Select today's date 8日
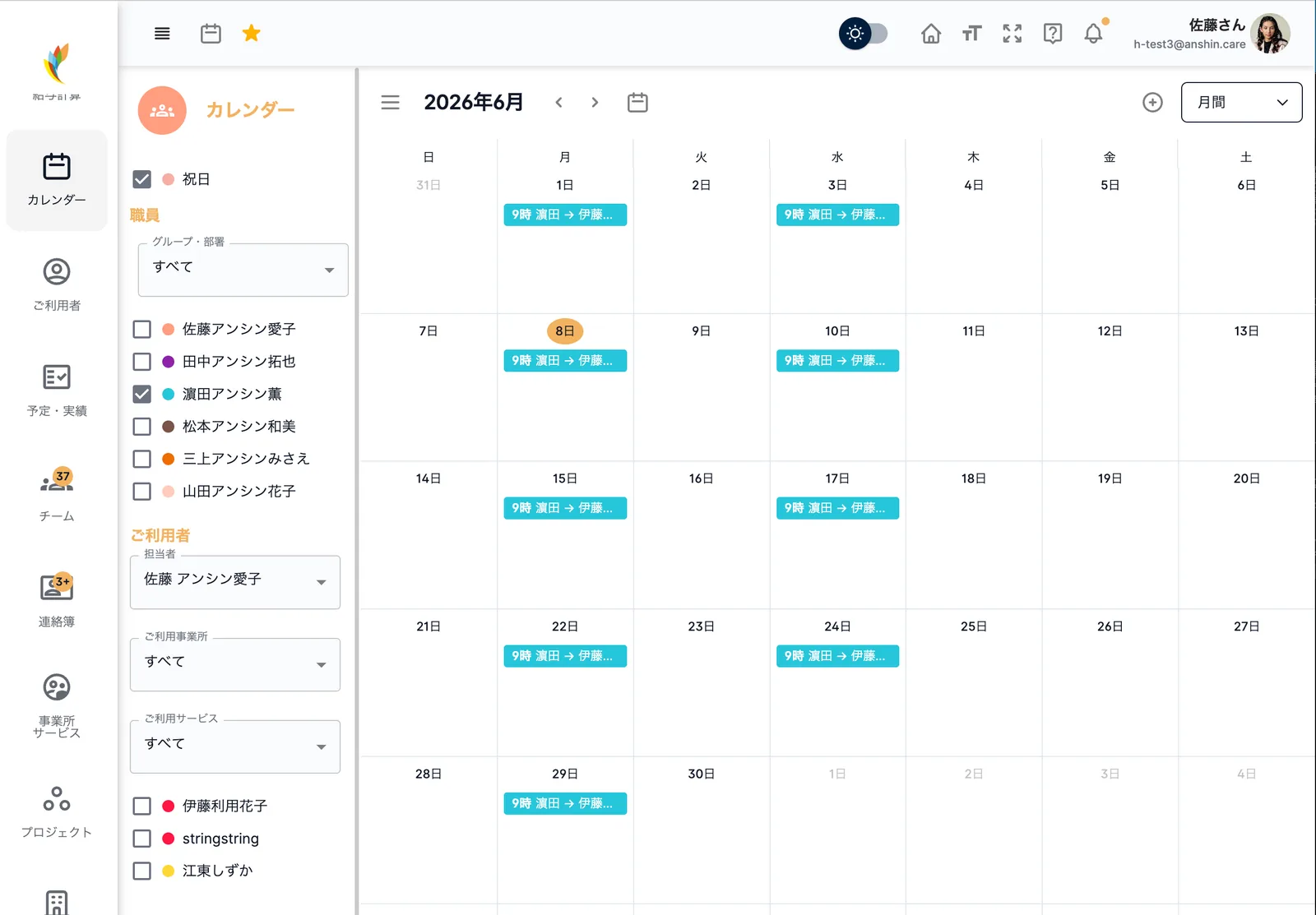This screenshot has width=1316, height=915. [x=565, y=331]
